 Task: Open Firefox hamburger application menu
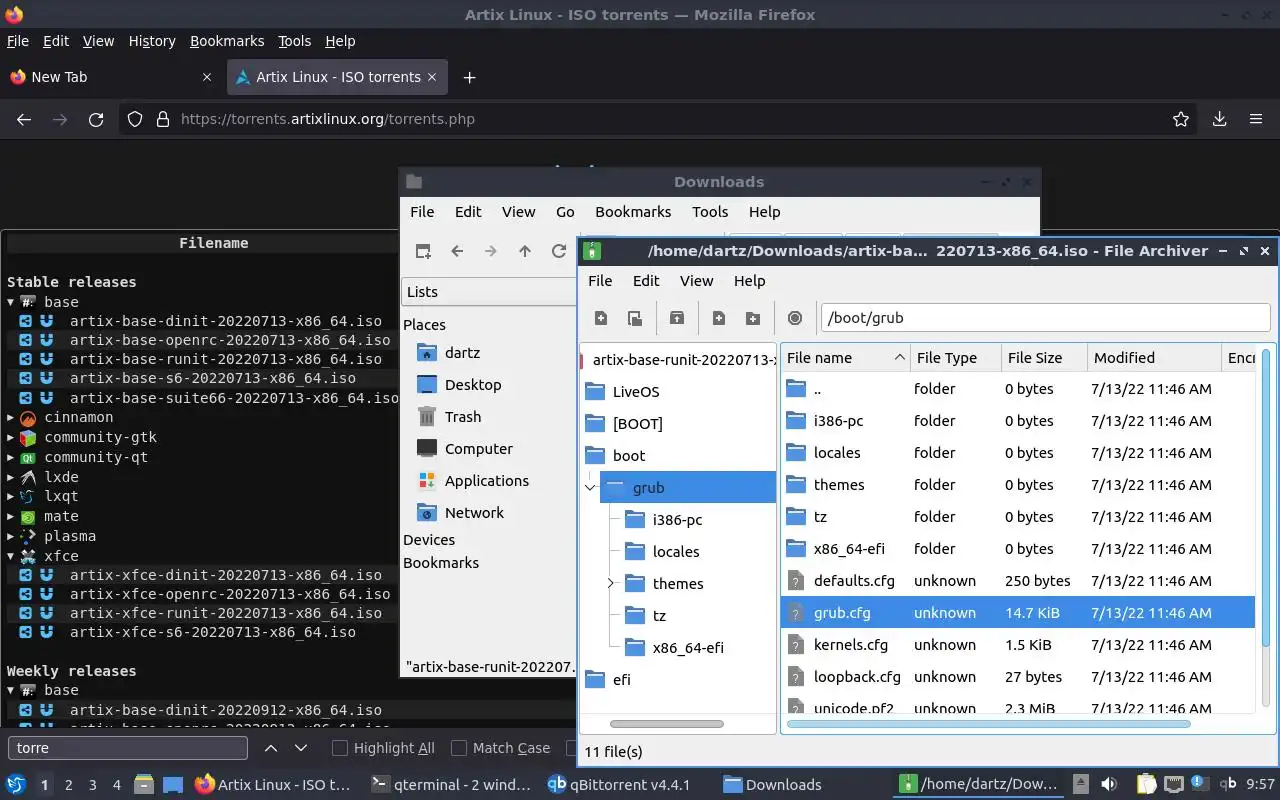[1256, 119]
